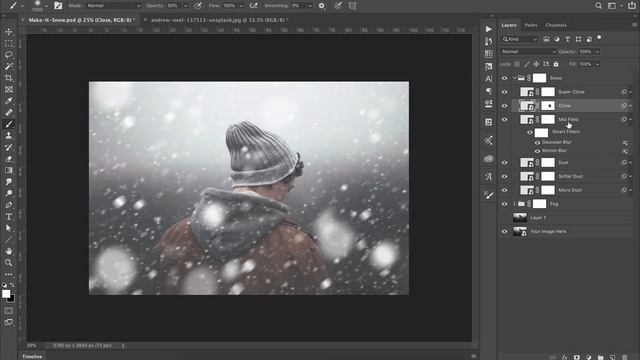Viewport: 640px width, 360px height.
Task: Select the Zoom tool
Action: (x=9, y=262)
